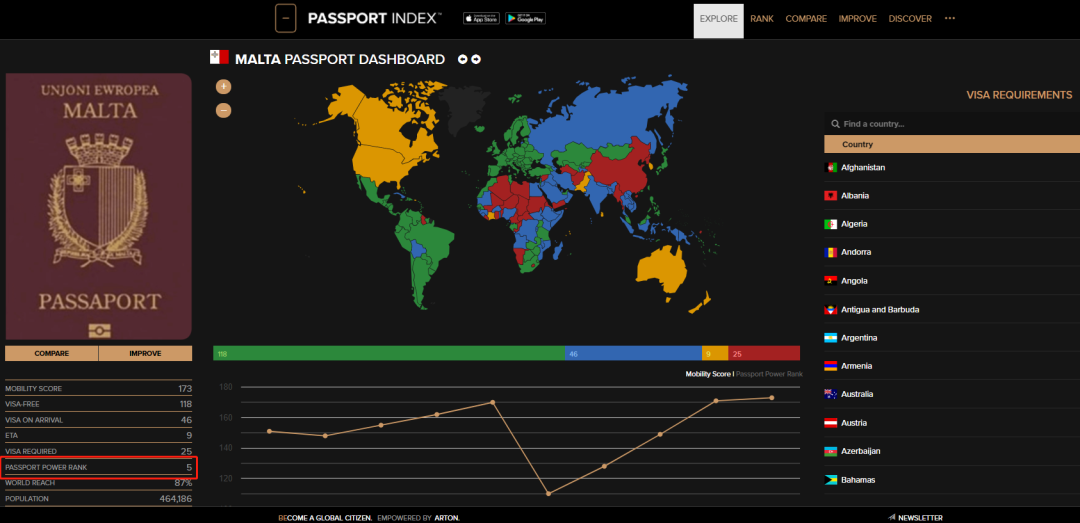
Task: Click the green 118 visa-free bar segment
Action: (x=388, y=353)
